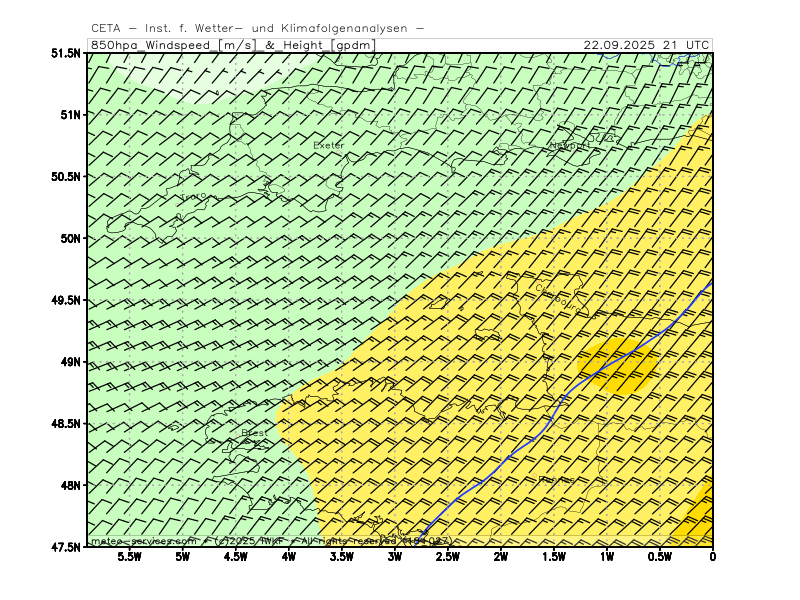Click the 50N latitude label
This screenshot has height=600, width=800.
pos(70,238)
